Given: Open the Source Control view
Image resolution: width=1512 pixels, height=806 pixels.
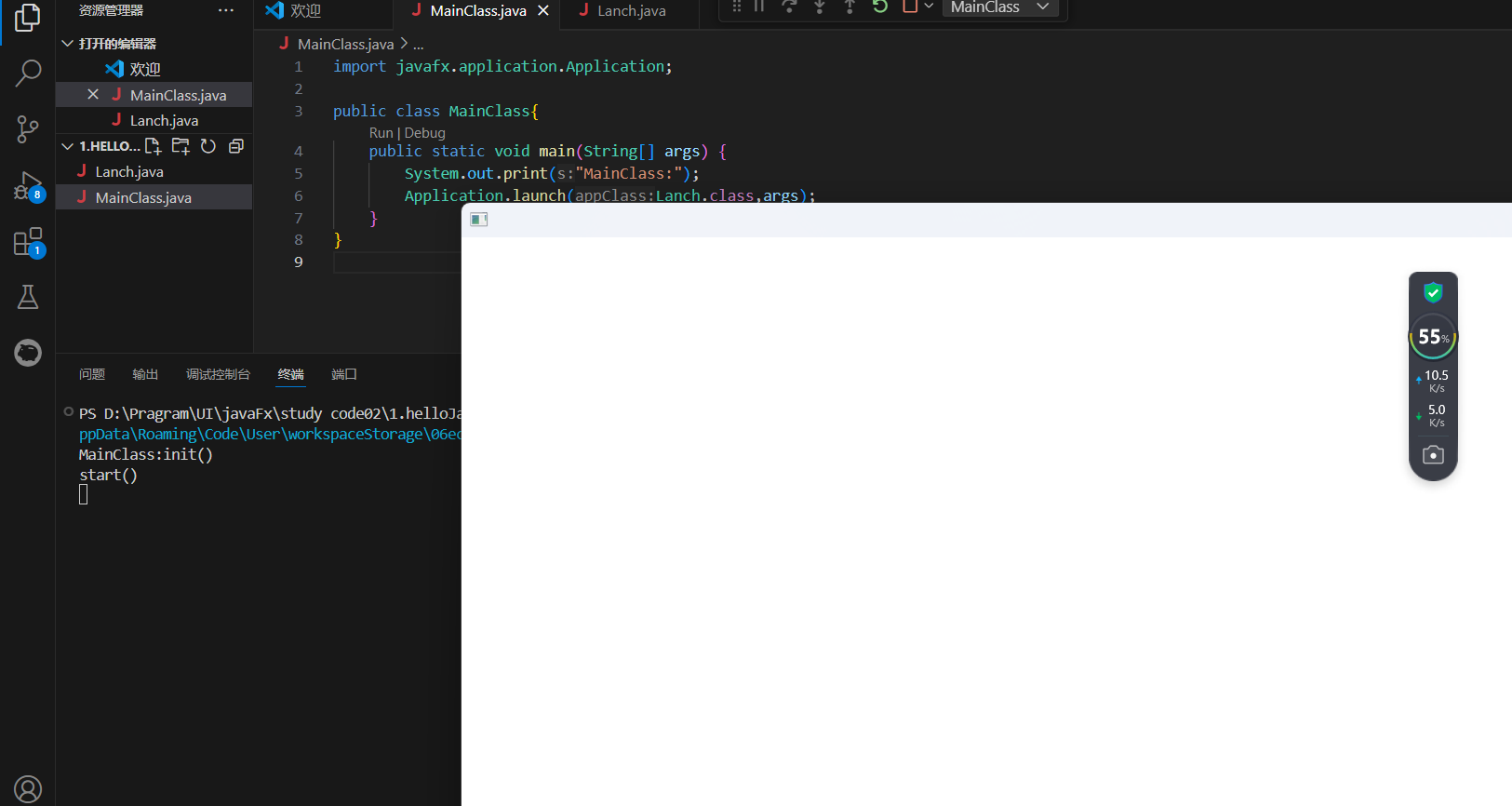Looking at the screenshot, I should coord(28,128).
